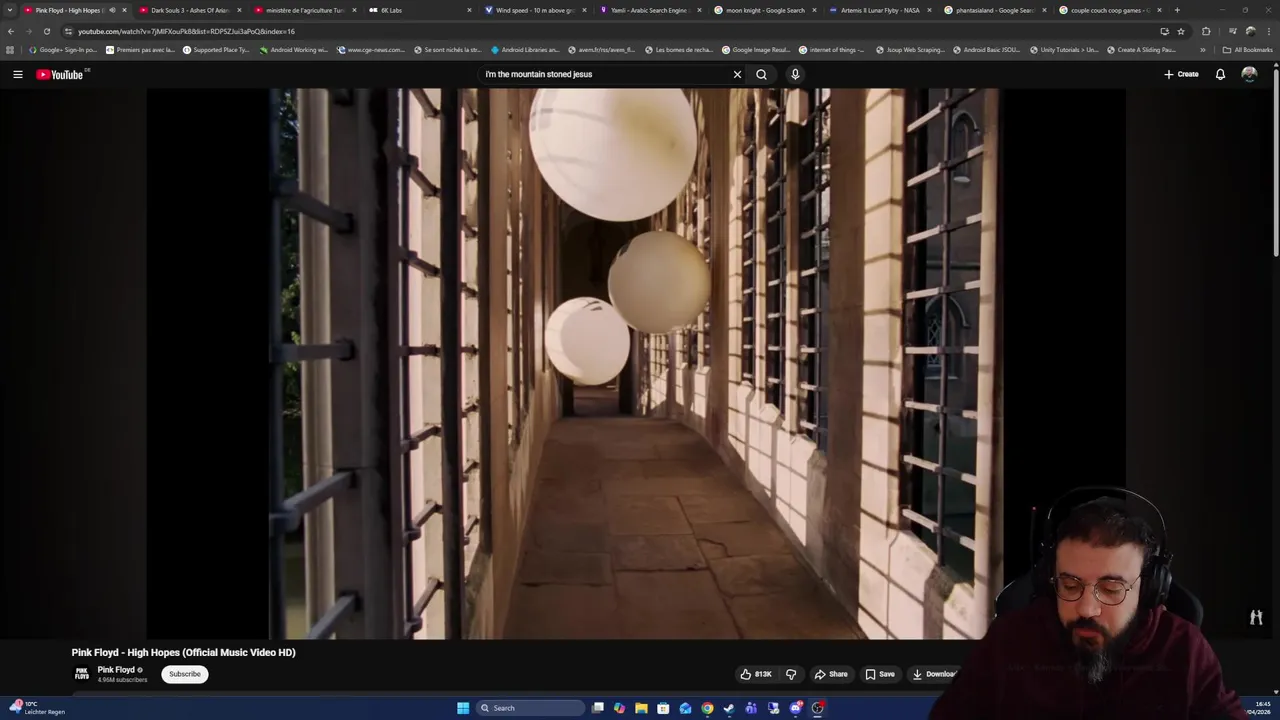Image resolution: width=1280 pixels, height=720 pixels.
Task: Open the Pink Floyd channel name link
Action: pos(116,670)
